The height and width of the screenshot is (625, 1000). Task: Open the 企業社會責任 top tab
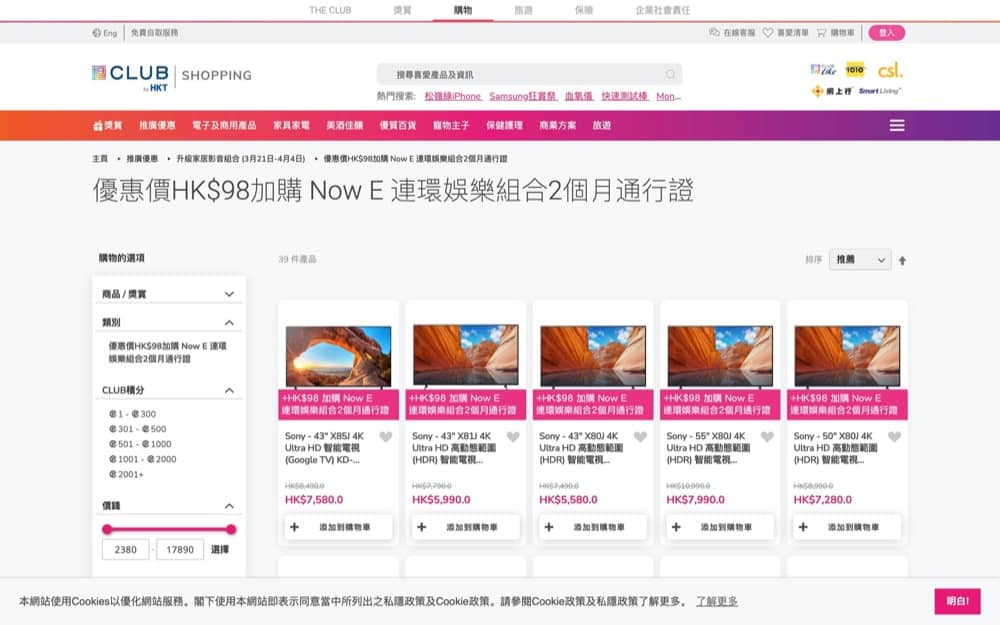tap(663, 10)
